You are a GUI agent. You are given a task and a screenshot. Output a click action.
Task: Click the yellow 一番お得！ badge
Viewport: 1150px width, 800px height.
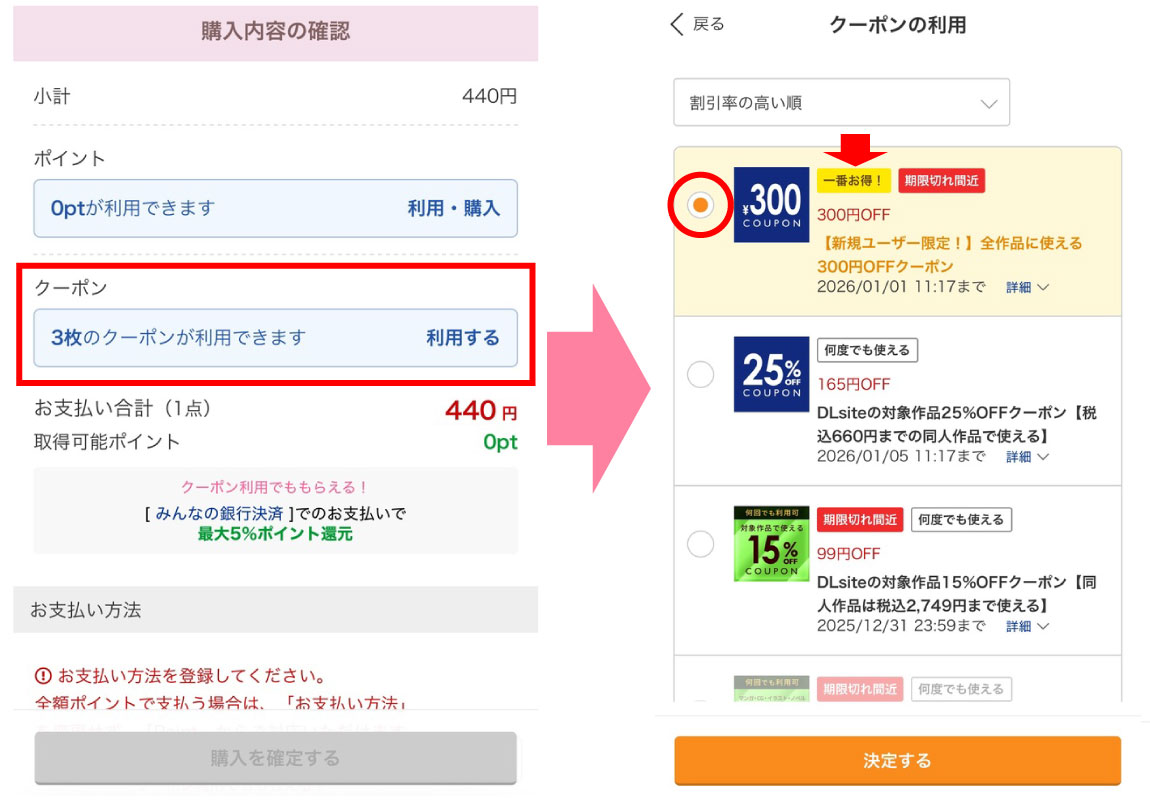[853, 180]
